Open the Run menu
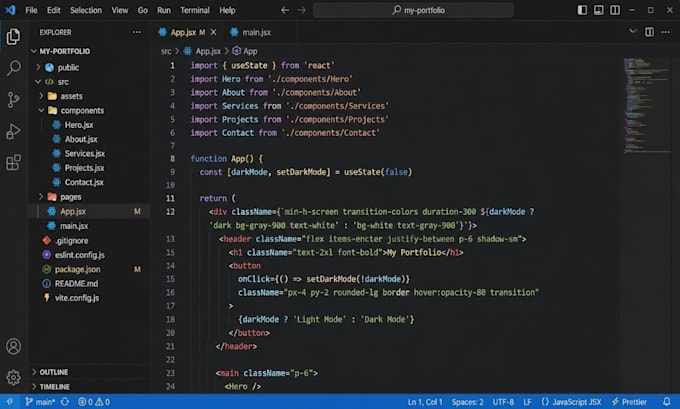680x409 pixels. point(163,10)
